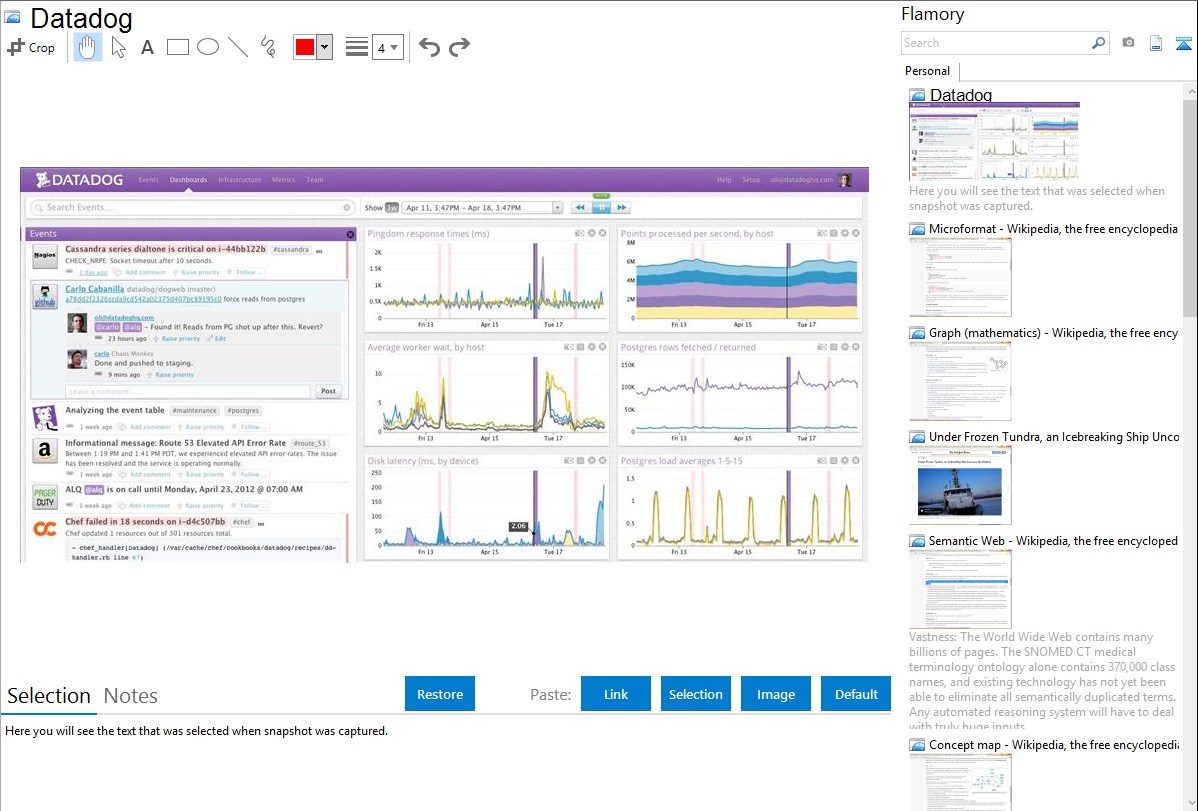Select the Crop tool
Image resolution: width=1198 pixels, height=811 pixels.
click(x=31, y=47)
